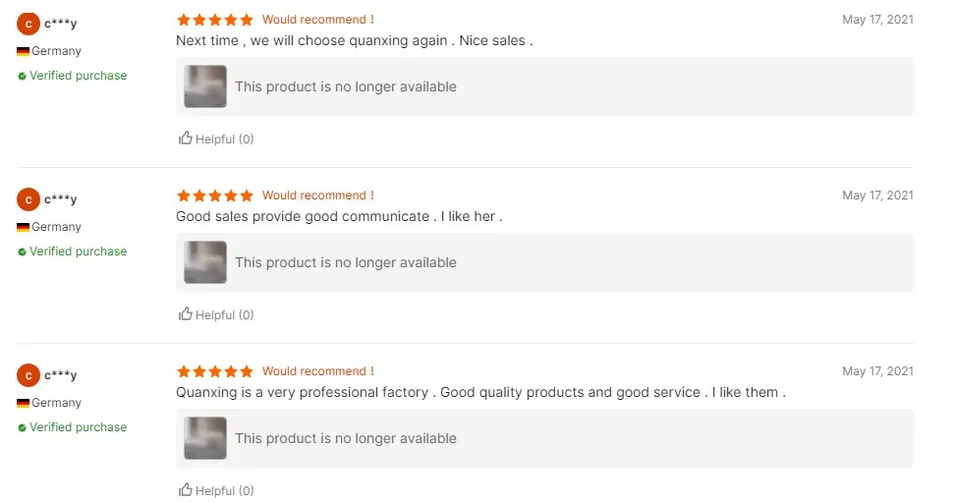Click Germany flag icon in third review
954x503 pixels.
tap(23, 403)
